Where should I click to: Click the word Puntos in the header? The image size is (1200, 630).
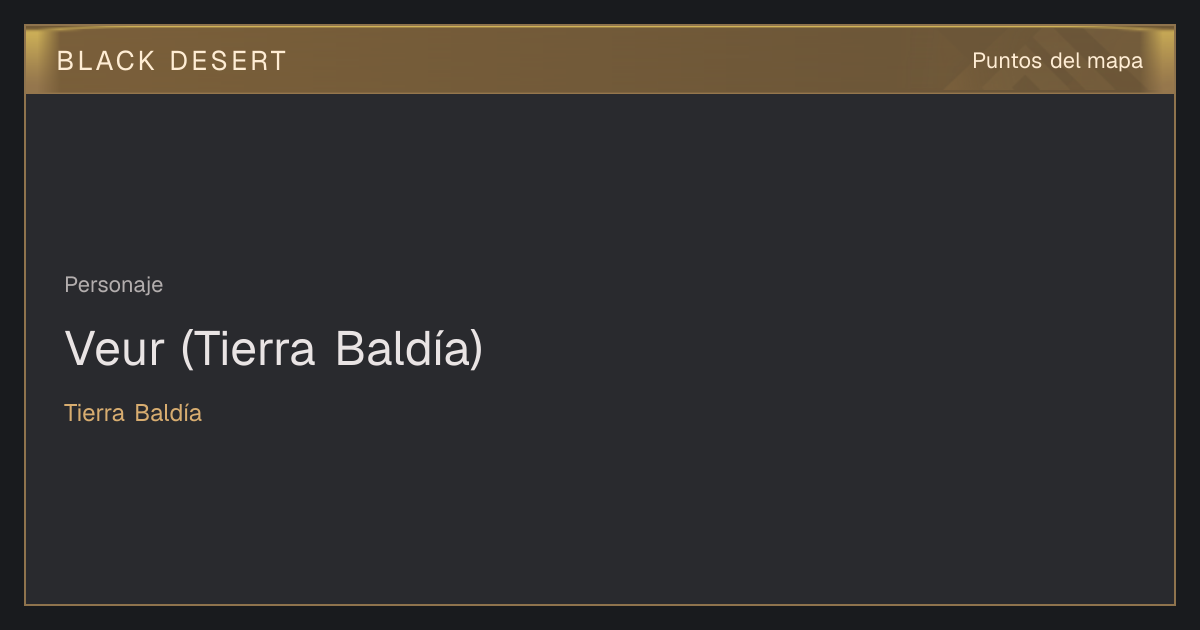tap(1007, 61)
